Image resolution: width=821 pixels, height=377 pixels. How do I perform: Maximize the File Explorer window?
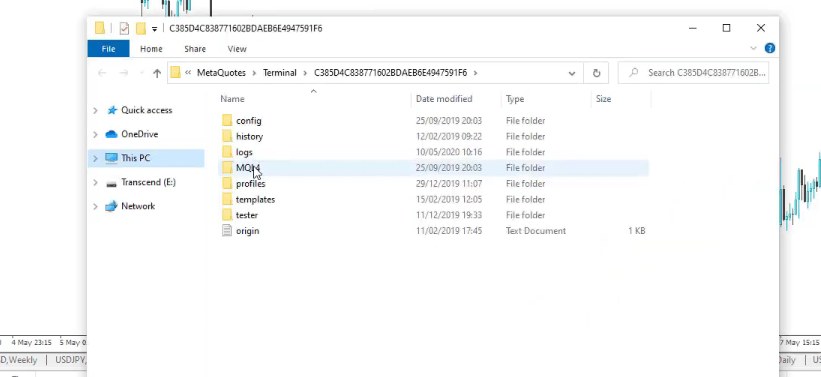[726, 28]
